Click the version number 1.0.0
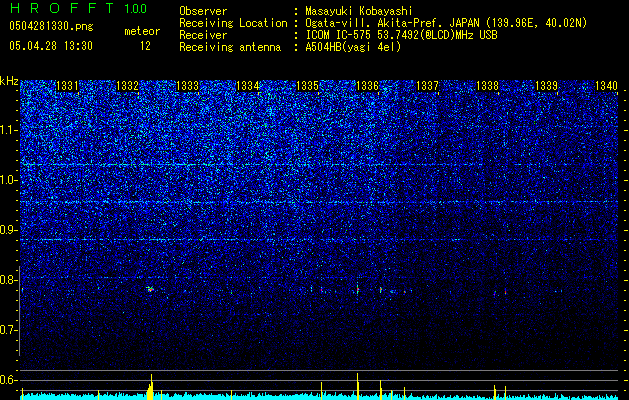Viewport: 629px width, 400px height. (x=136, y=8)
